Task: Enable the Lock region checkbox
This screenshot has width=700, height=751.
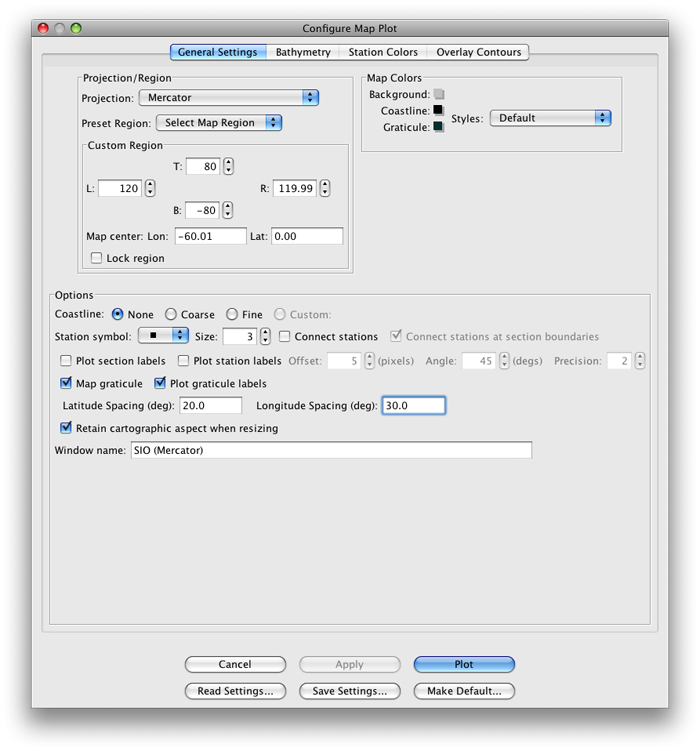Action: pos(96,258)
